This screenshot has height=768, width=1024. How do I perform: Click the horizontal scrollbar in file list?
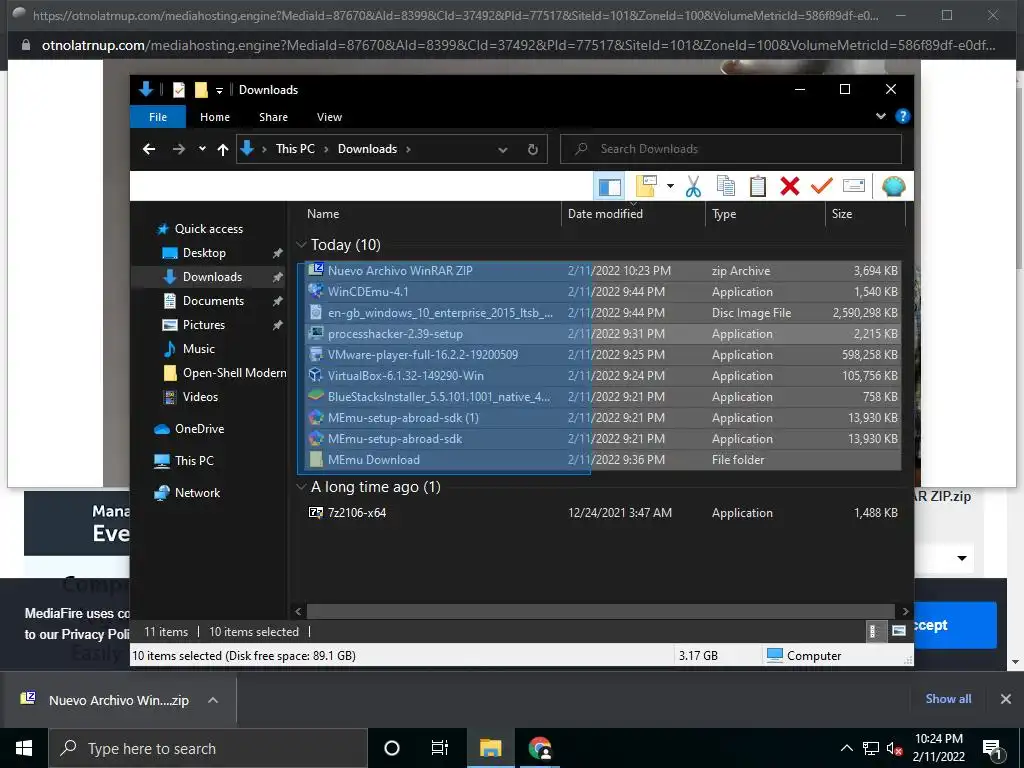tap(601, 611)
